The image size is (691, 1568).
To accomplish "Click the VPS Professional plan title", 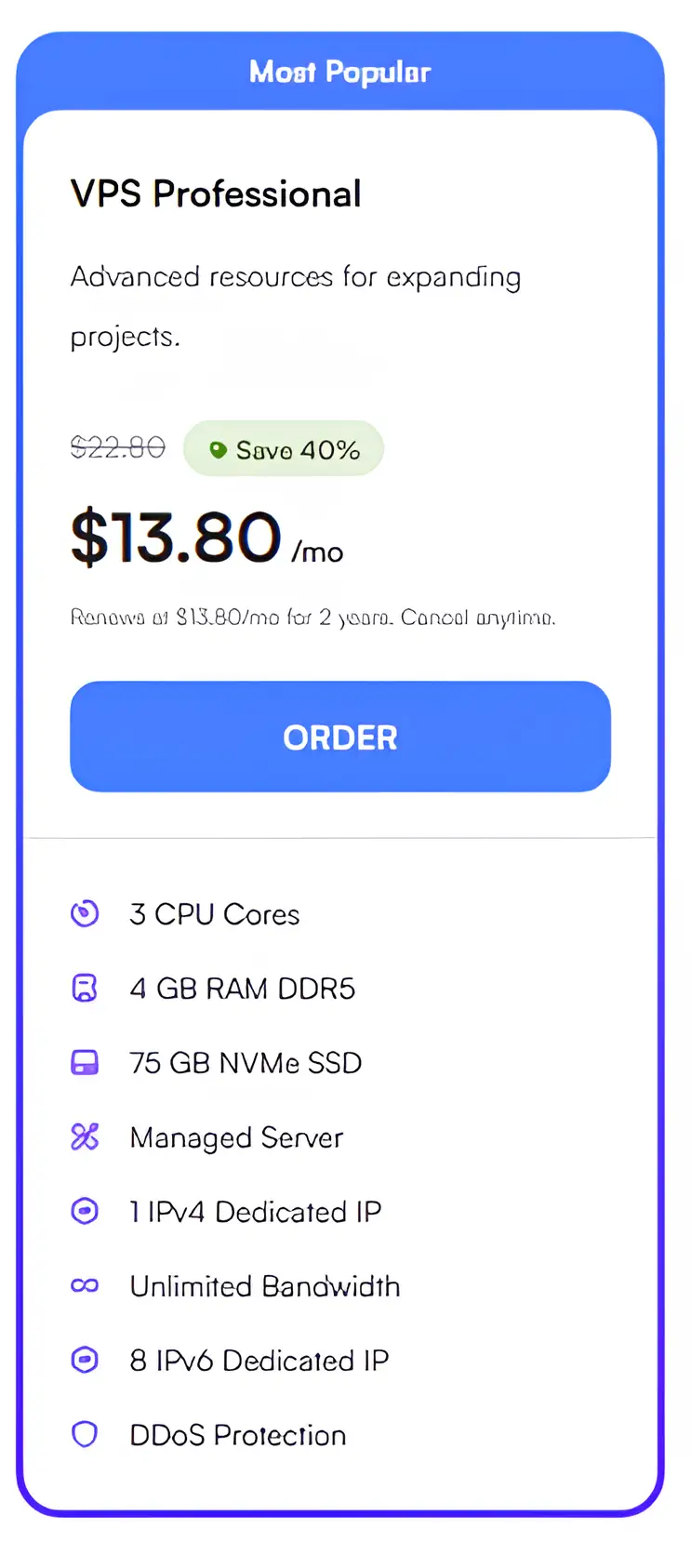I will click(x=216, y=193).
